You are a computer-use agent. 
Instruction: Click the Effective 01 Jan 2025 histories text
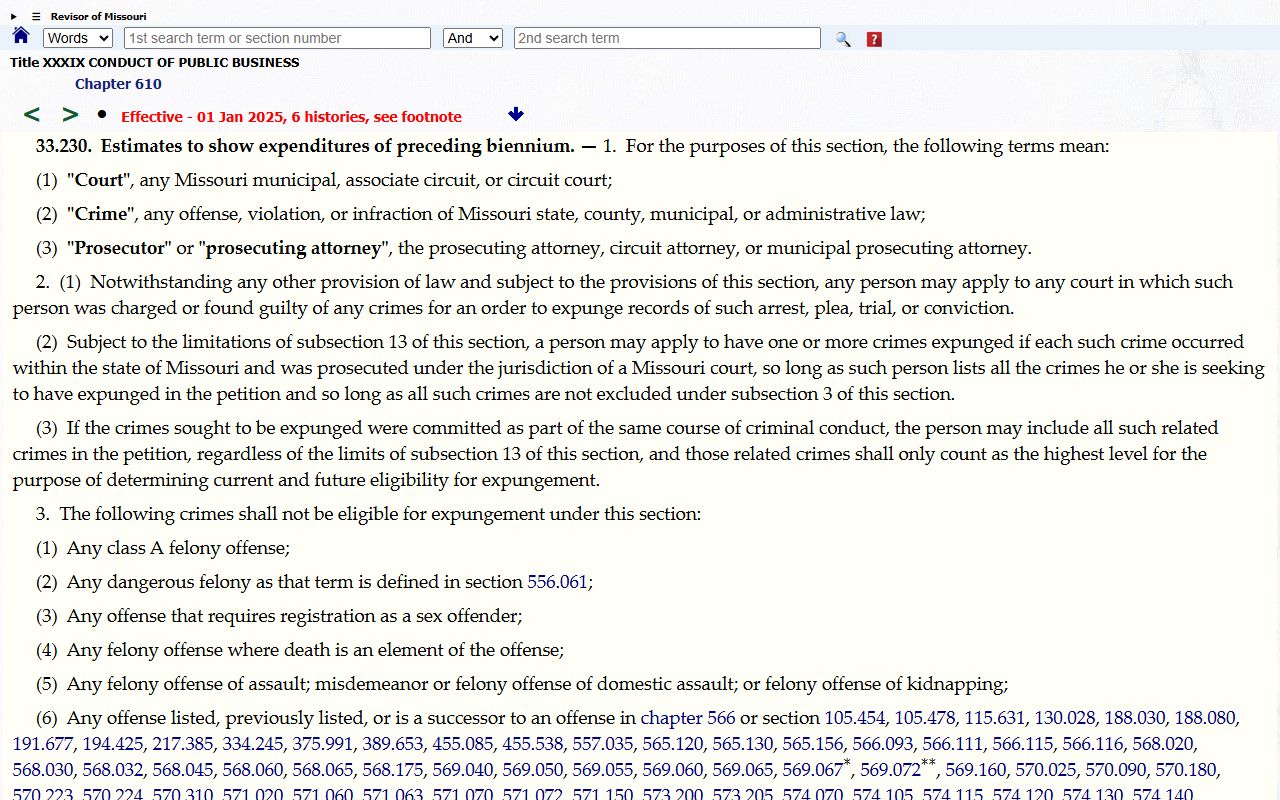point(291,116)
